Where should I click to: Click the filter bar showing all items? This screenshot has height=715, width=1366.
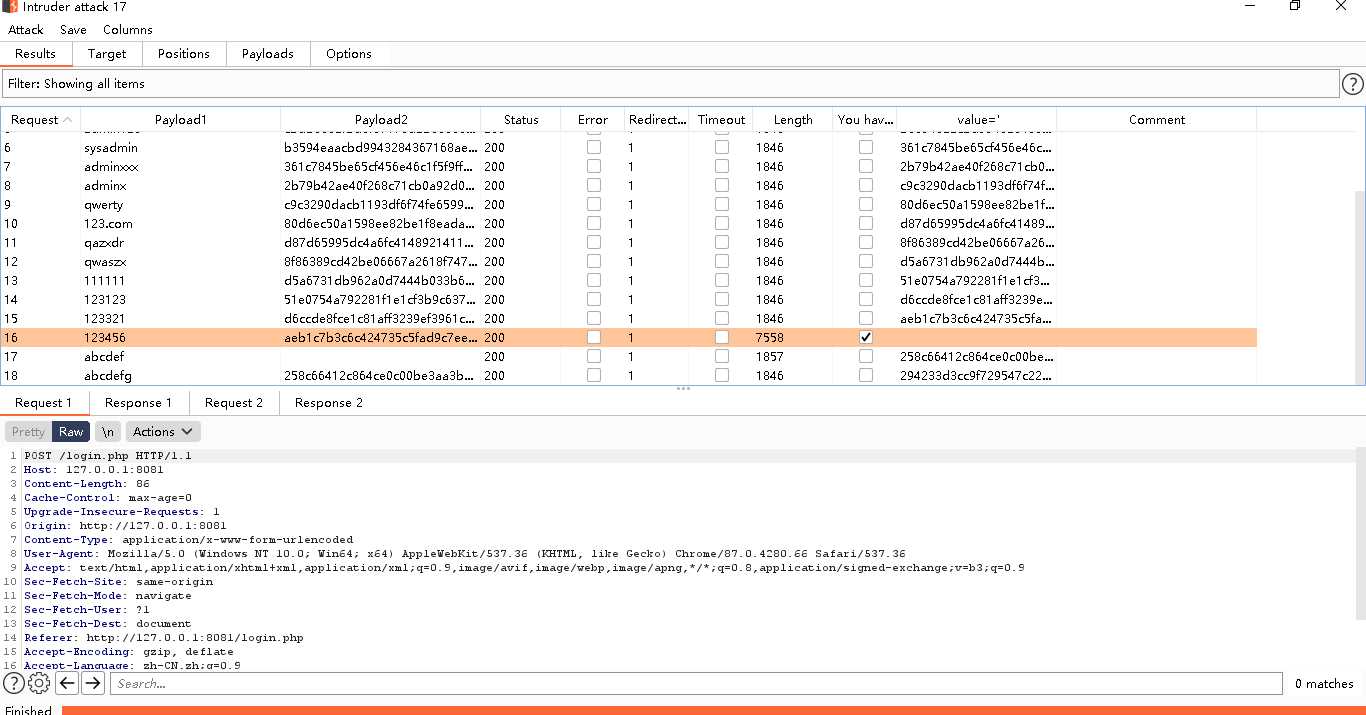tap(670, 84)
